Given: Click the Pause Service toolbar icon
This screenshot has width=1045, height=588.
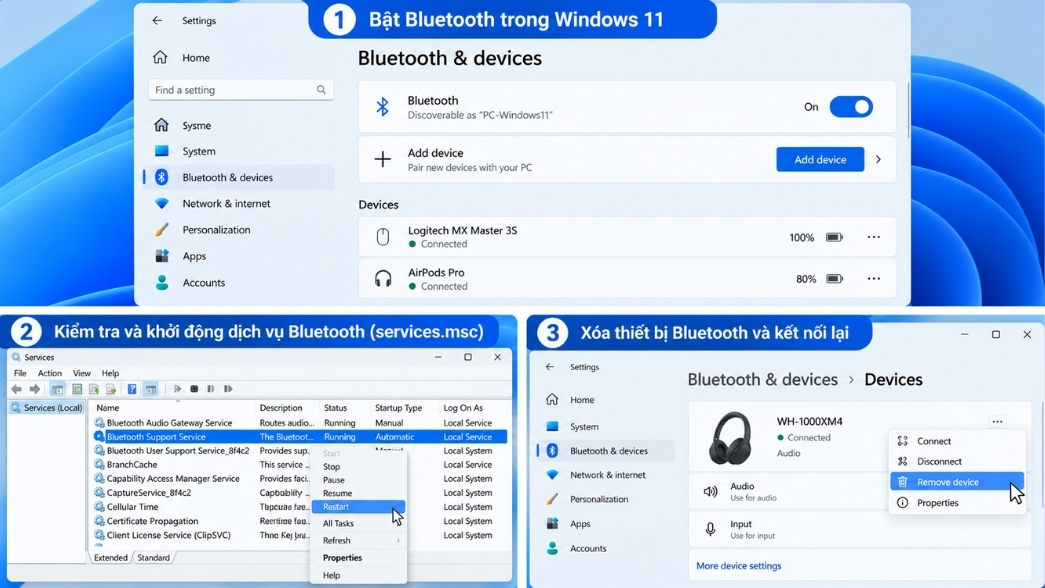Looking at the screenshot, I should point(211,389).
